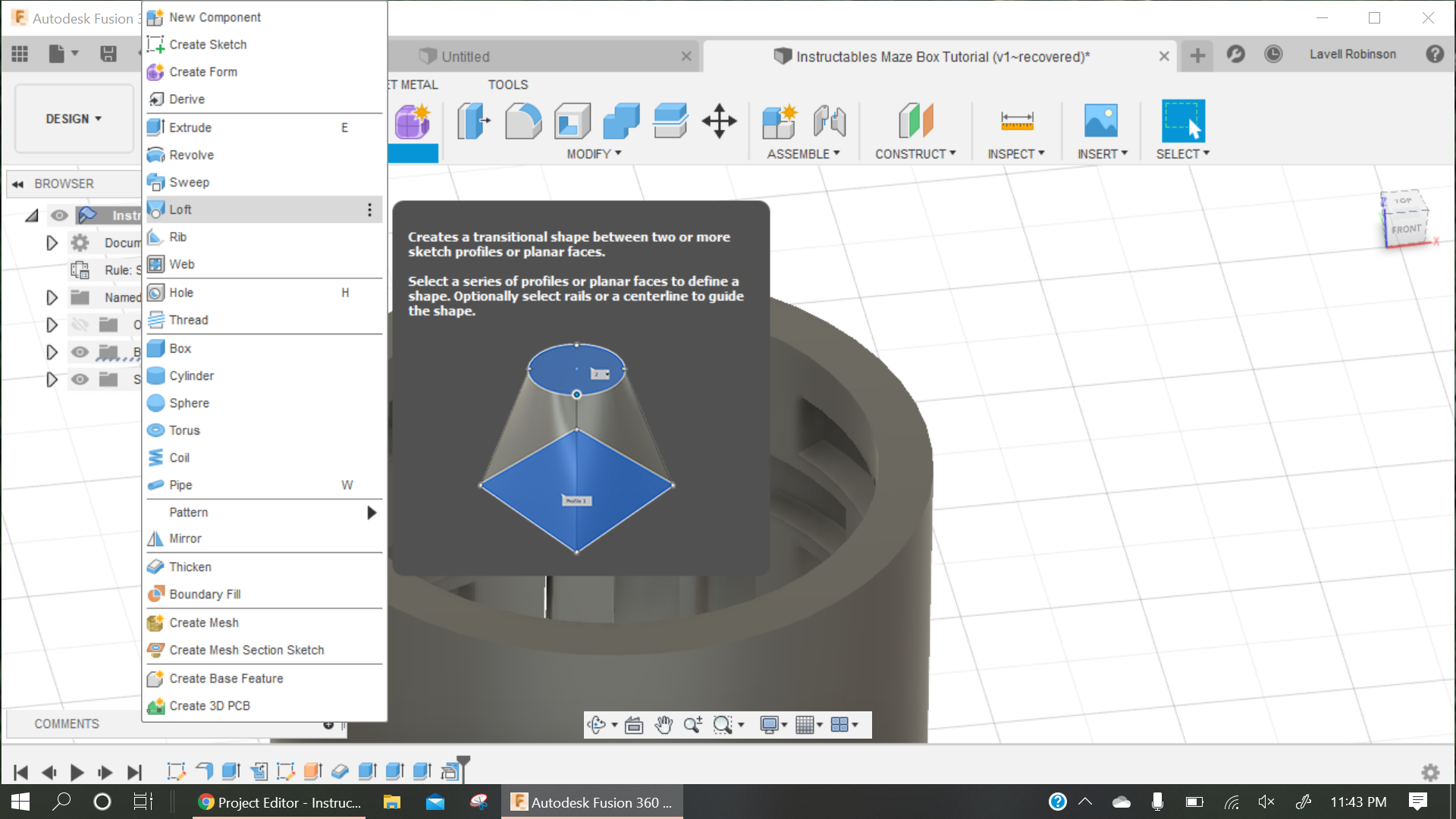Collapse the root component tree node
This screenshot has height=819, width=1456.
click(32, 216)
